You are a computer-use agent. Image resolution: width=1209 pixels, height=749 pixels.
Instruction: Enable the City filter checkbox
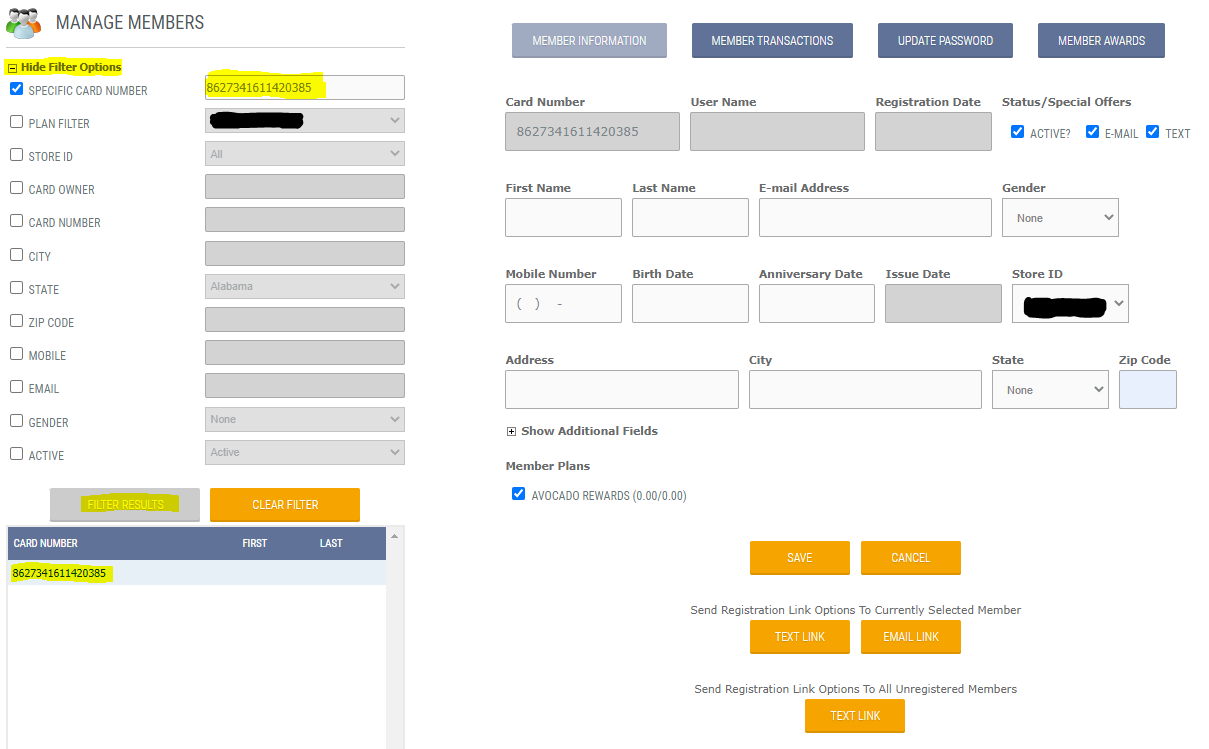click(15, 255)
